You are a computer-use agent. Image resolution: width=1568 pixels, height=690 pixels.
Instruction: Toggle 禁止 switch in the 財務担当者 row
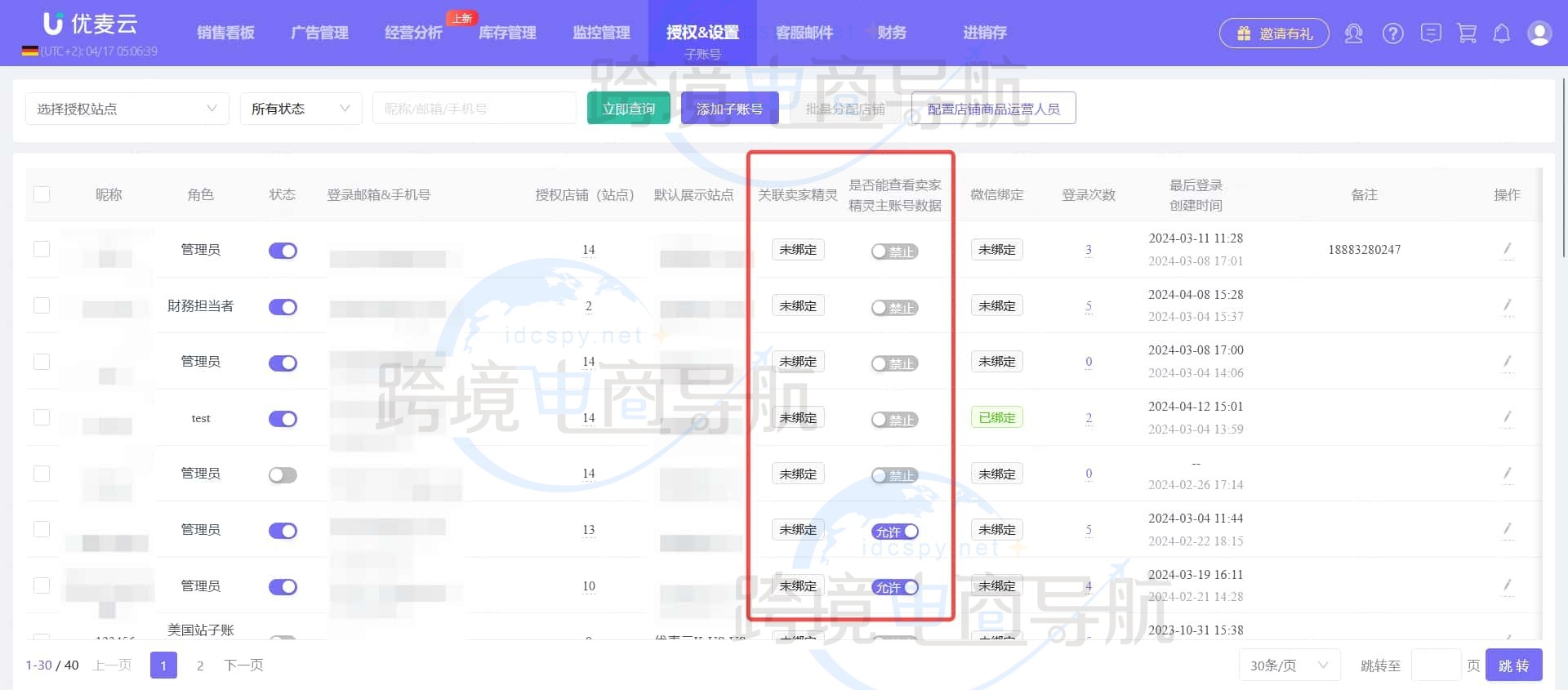tap(894, 308)
